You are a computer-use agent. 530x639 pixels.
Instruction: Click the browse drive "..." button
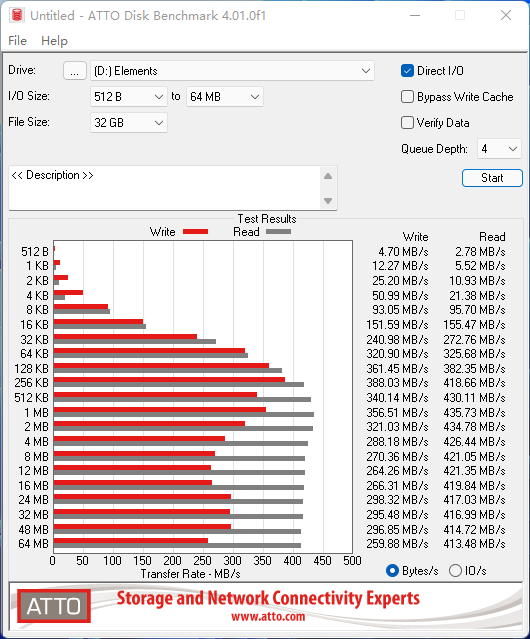click(x=75, y=71)
